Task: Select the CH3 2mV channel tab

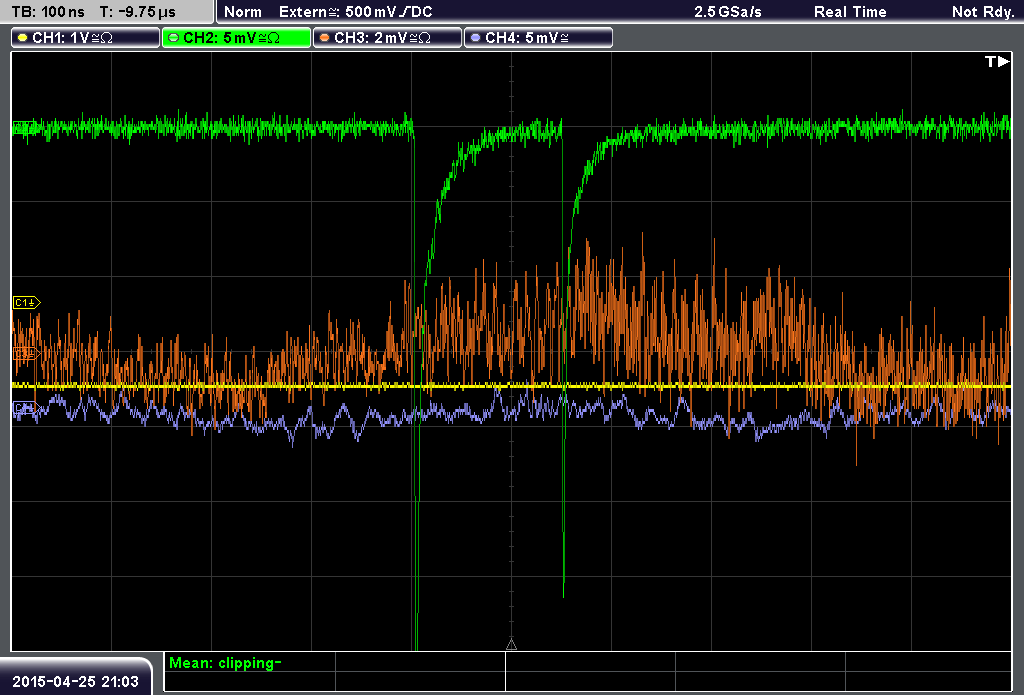Action: point(387,38)
